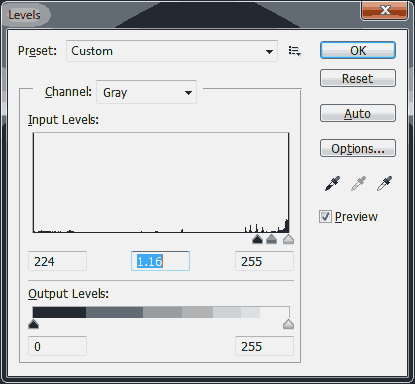415x384 pixels.
Task: Toggle the Preview checkbox
Action: click(325, 217)
